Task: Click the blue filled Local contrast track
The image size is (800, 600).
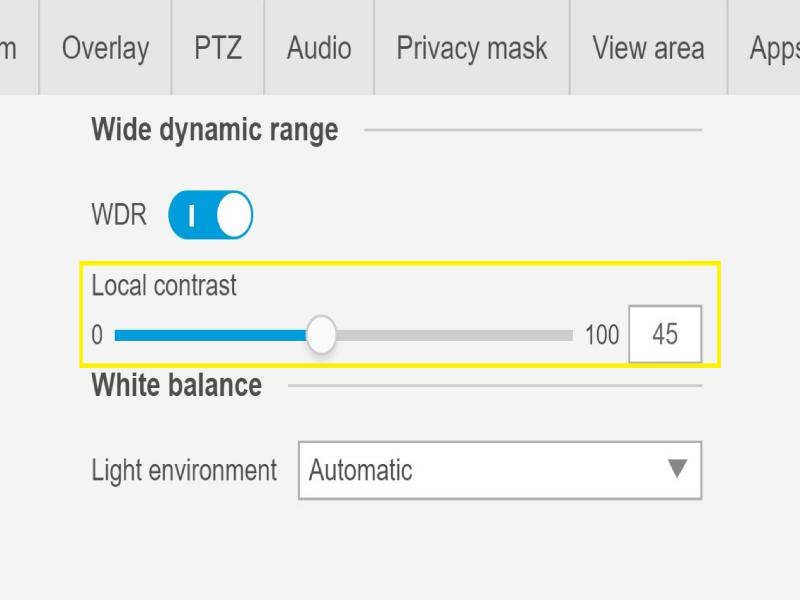Action: [210, 335]
